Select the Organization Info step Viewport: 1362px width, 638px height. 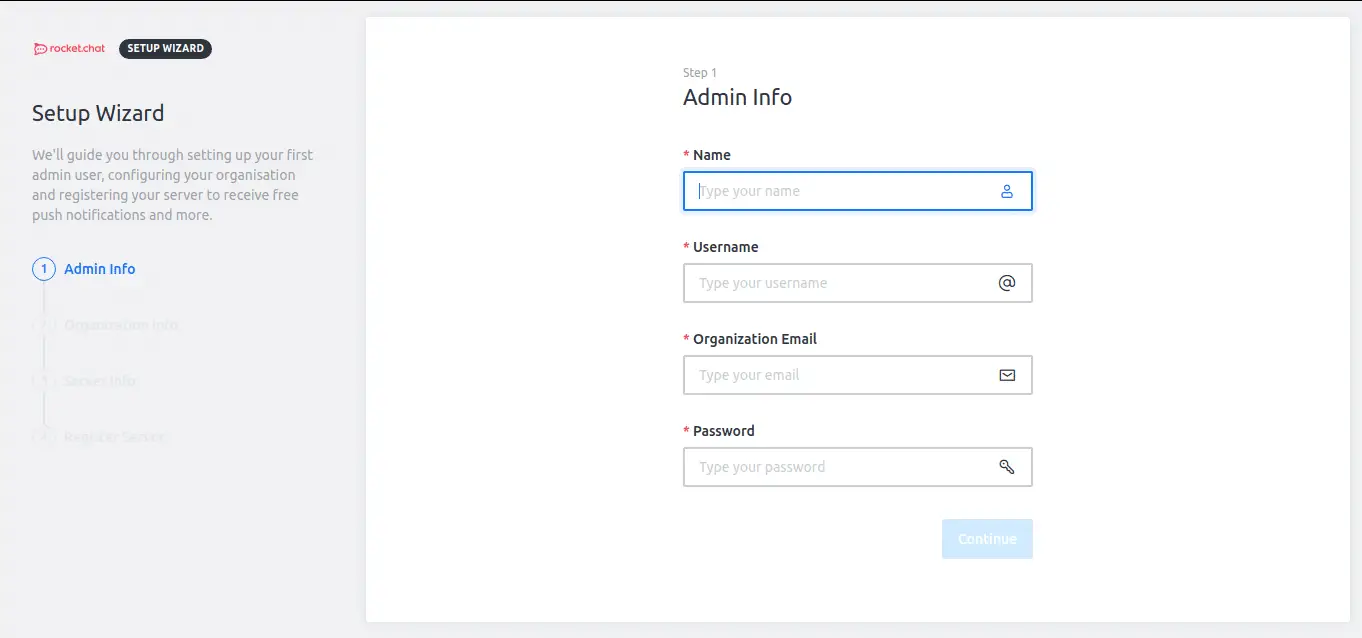120,324
